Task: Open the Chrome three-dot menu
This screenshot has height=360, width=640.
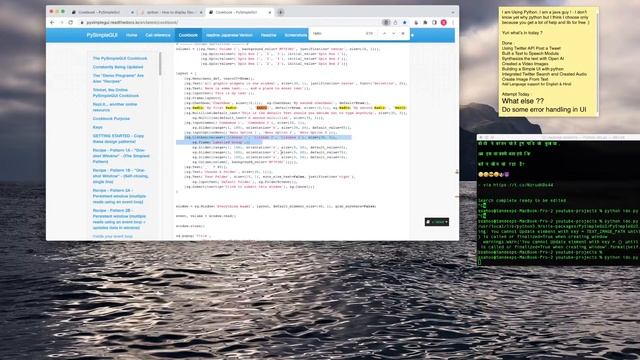Action: tap(453, 22)
